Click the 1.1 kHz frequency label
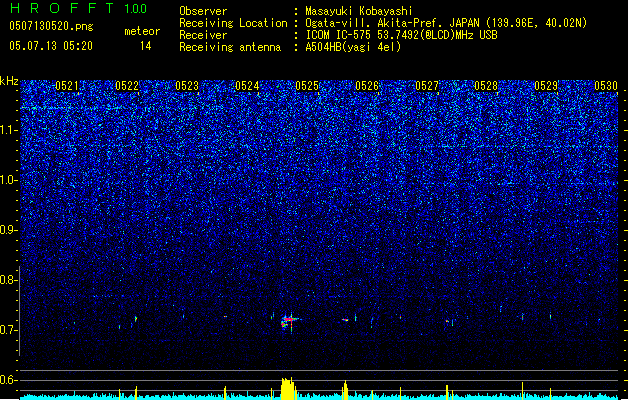The image size is (629, 400). (x=8, y=130)
